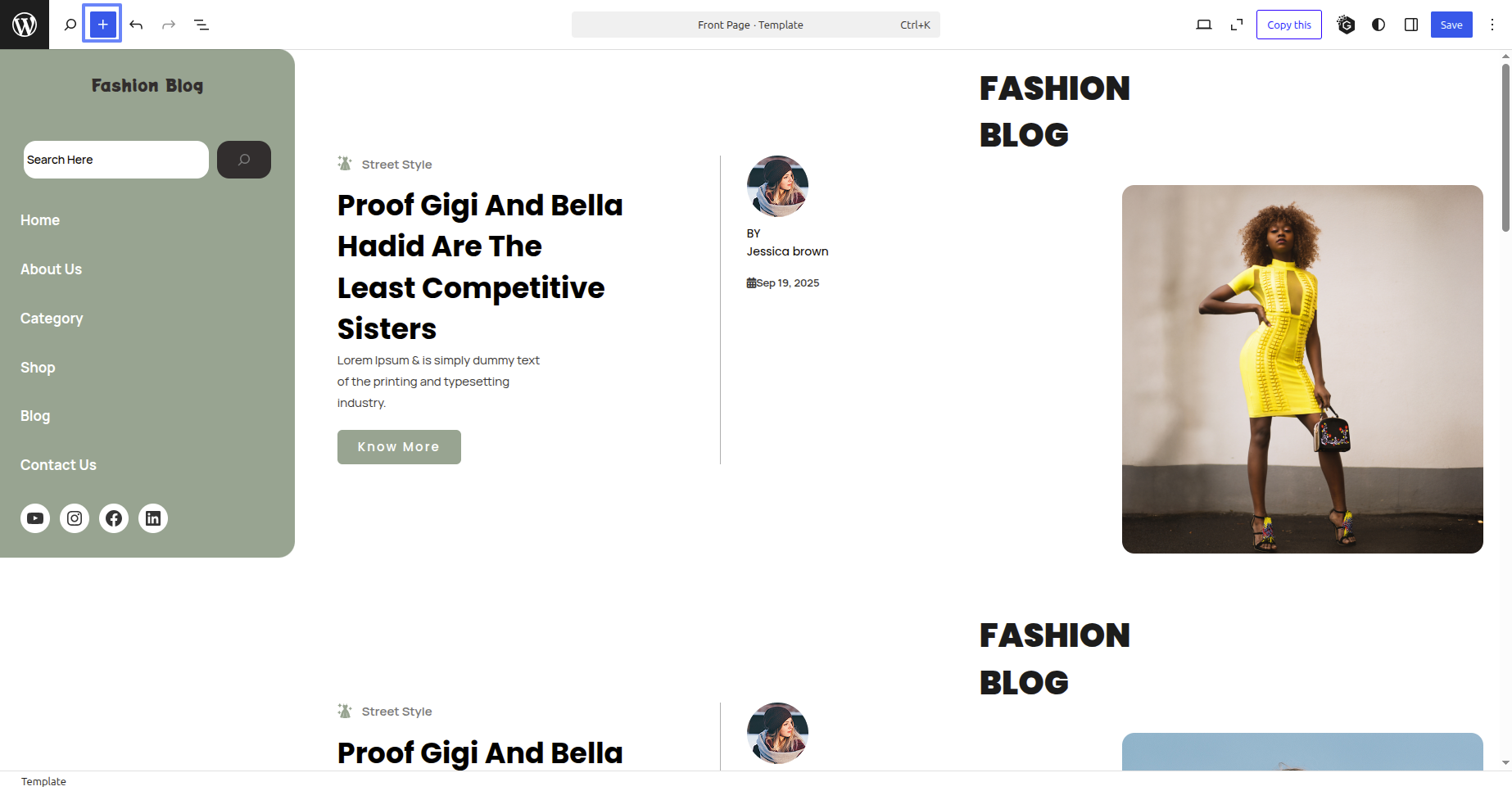Toggle the block inserter plus button

click(x=102, y=25)
